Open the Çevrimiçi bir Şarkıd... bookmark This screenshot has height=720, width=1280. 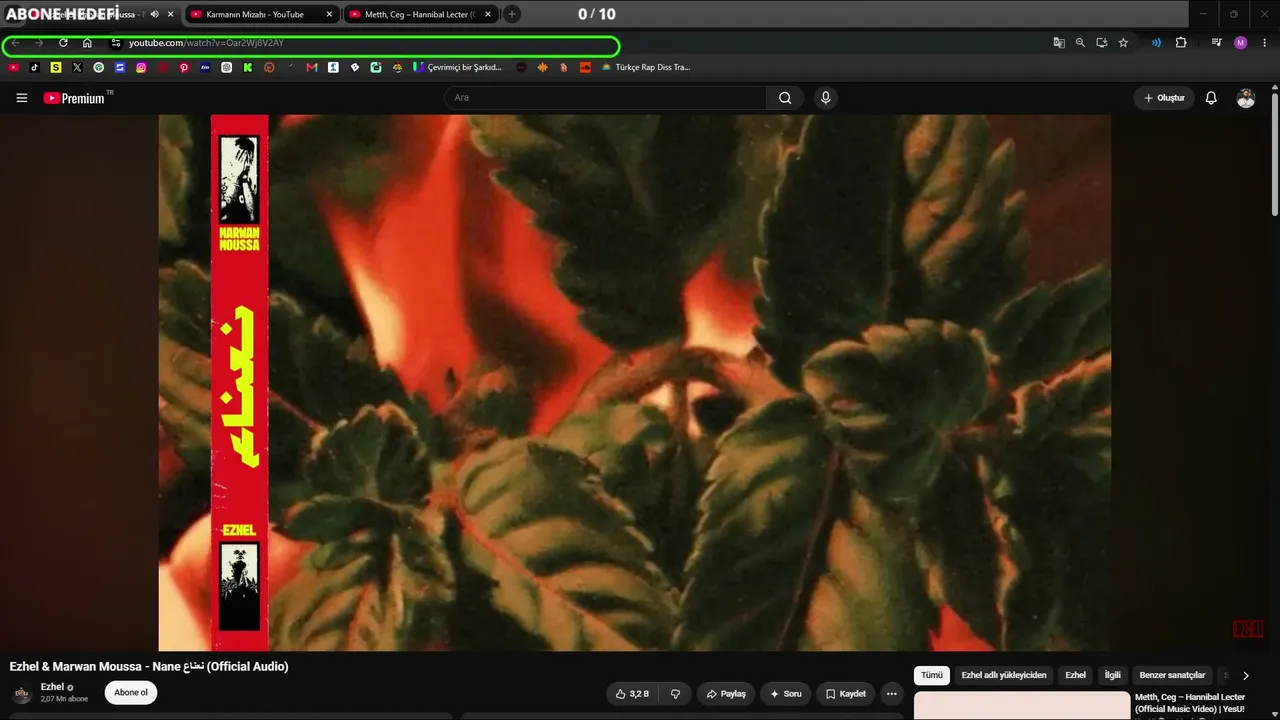[458, 68]
